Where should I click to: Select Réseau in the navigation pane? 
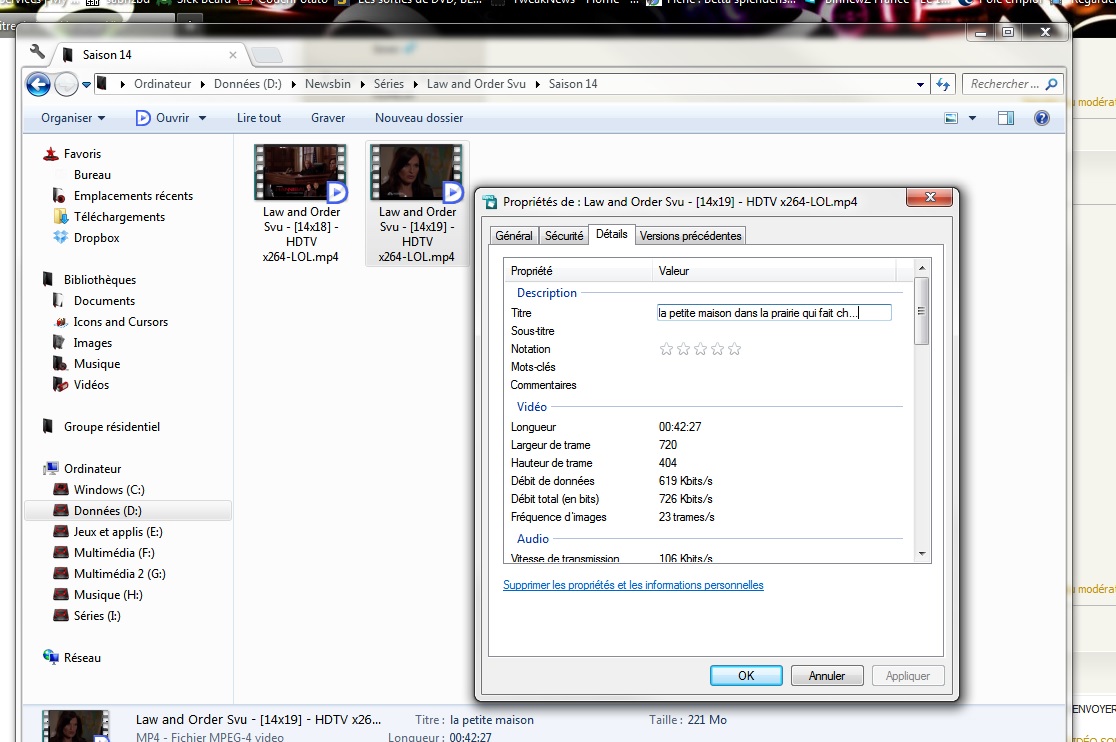82,658
